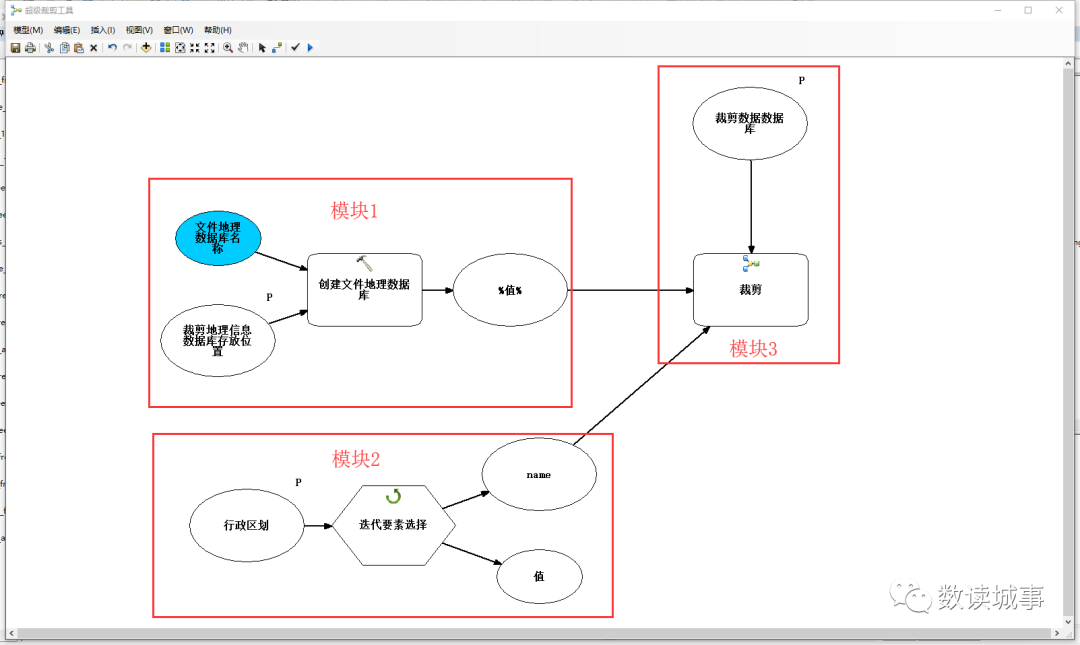Viewport: 1080px width, 645px height.
Task: Cut selected element with the scissors icon
Action: click(49, 48)
